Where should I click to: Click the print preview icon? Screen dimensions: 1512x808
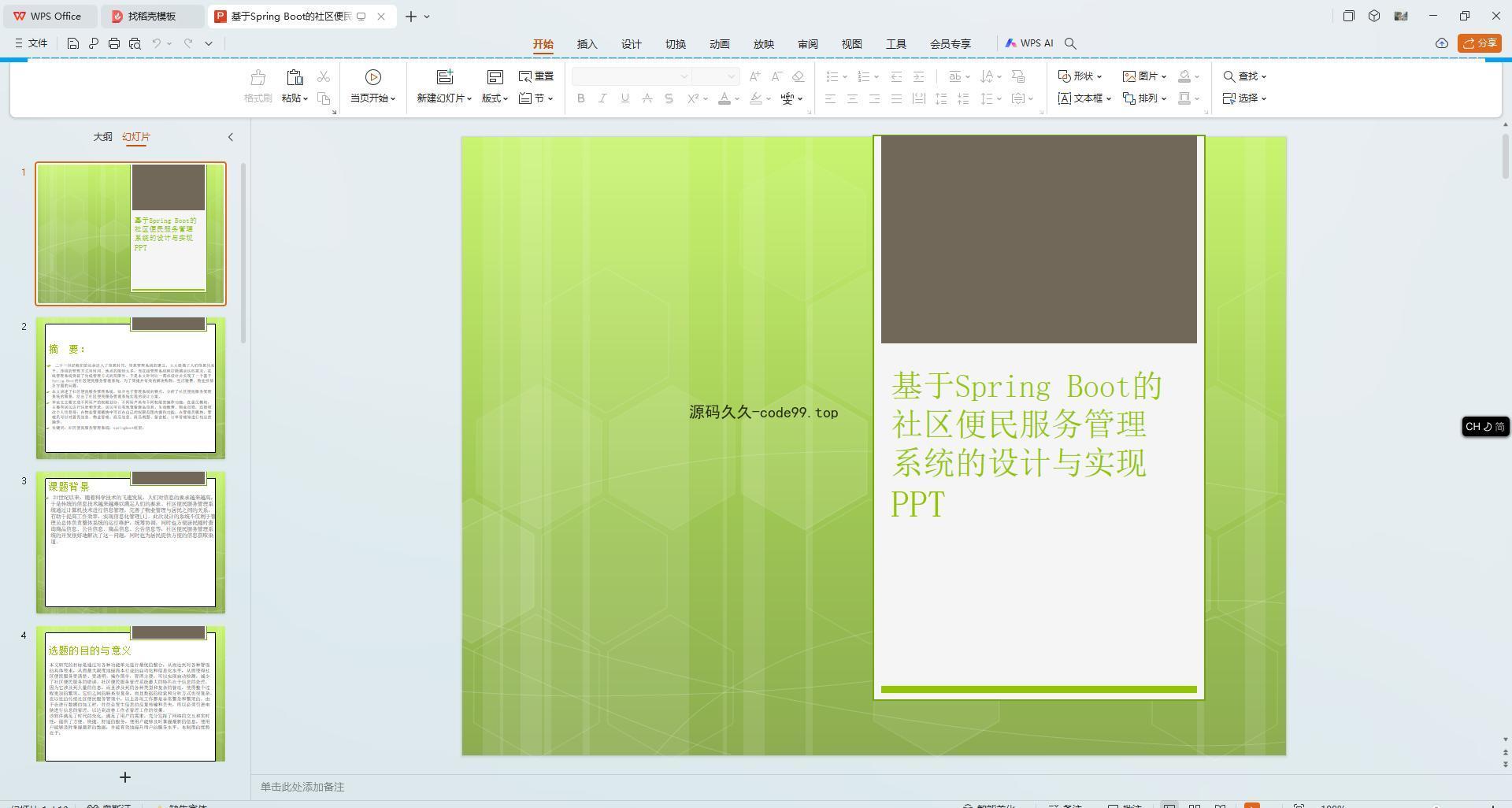tap(135, 43)
